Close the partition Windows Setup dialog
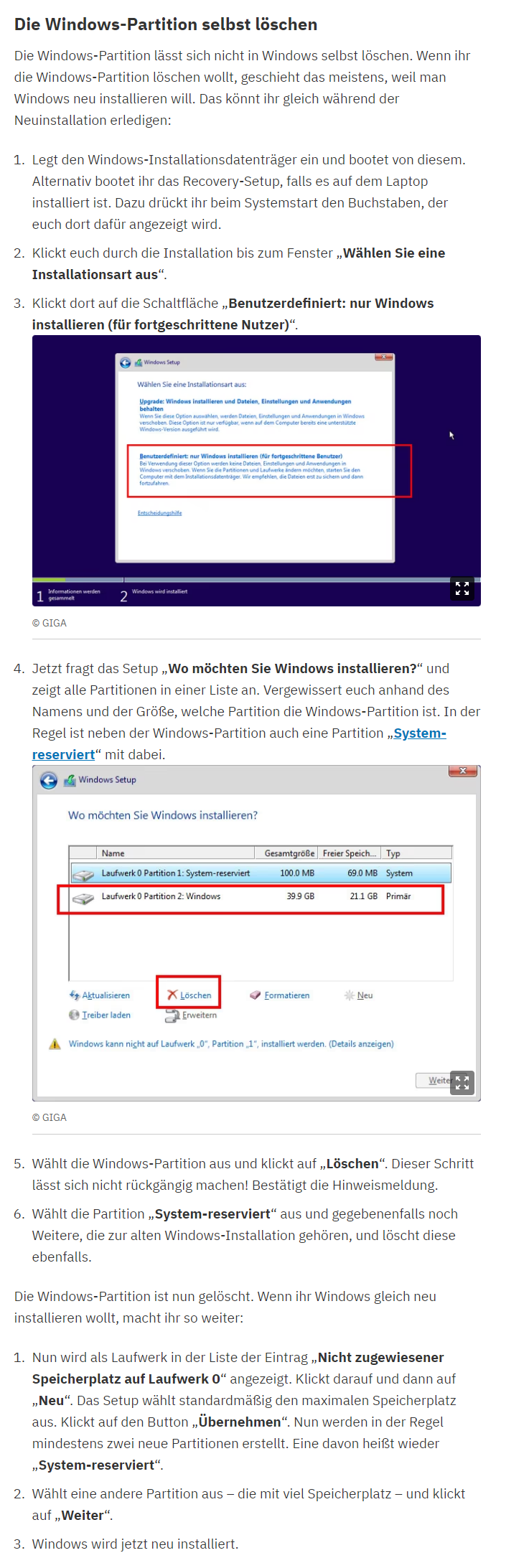The height and width of the screenshot is (1568, 529). tap(463, 771)
